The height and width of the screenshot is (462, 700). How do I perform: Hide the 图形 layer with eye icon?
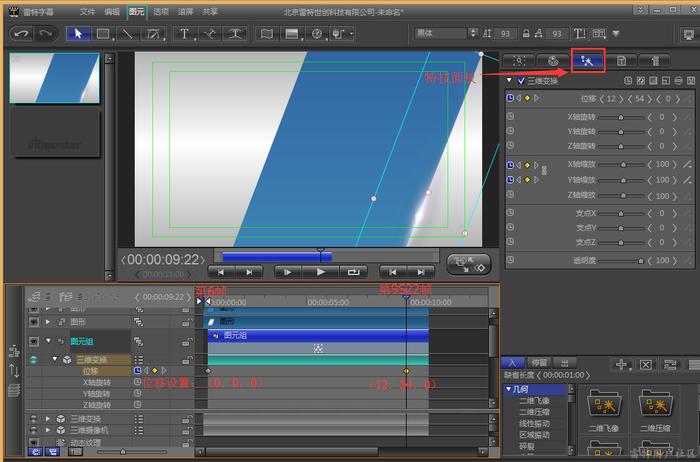click(34, 321)
